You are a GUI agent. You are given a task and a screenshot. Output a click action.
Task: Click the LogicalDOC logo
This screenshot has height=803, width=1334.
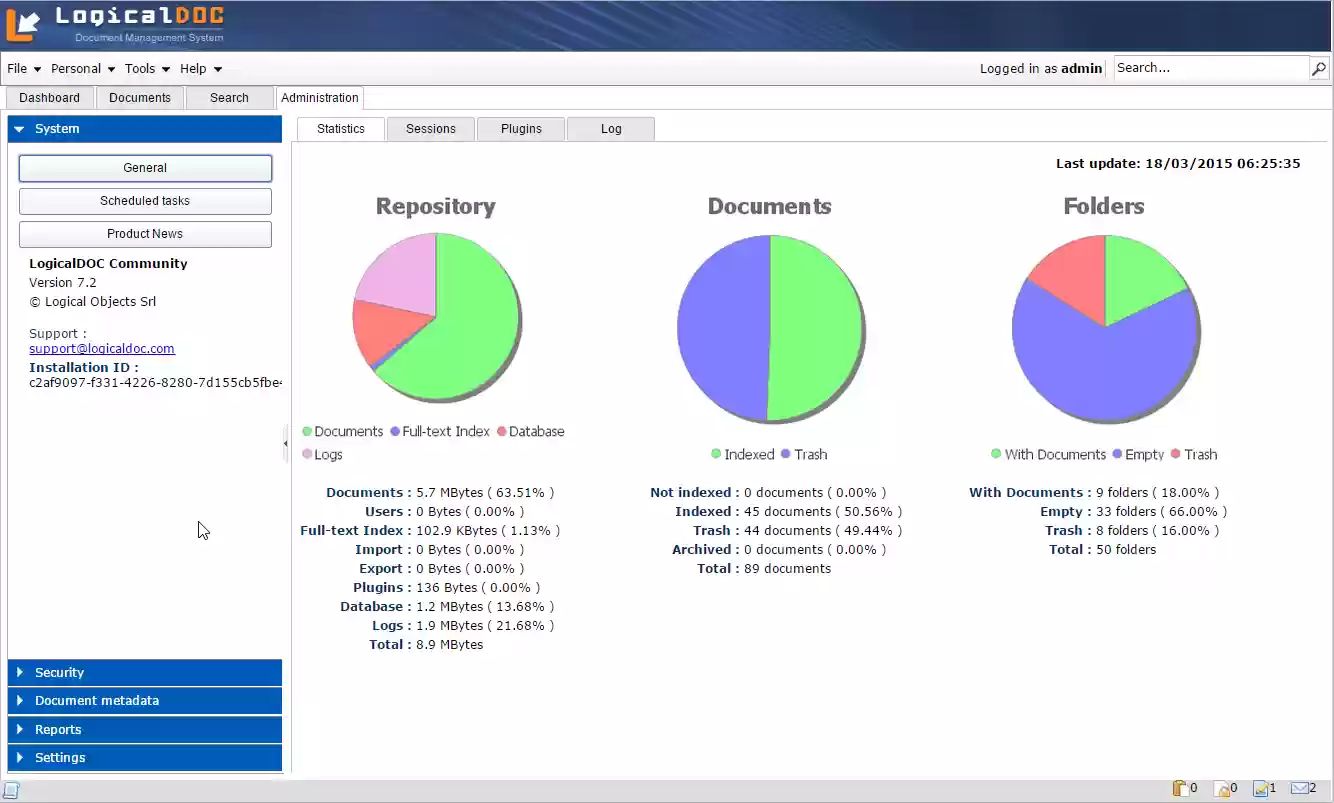pos(120,24)
